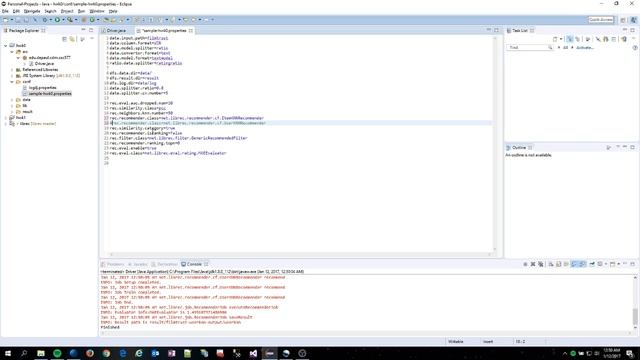This screenshot has height=360, width=640.
Task: Toggle Scroll Lock in Console
Action: pos(559,264)
